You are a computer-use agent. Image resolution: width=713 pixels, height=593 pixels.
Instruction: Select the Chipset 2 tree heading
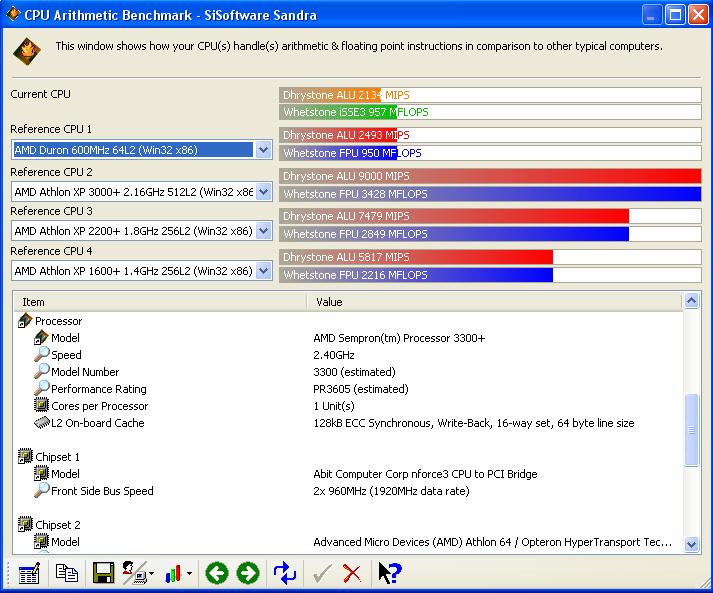click(x=58, y=525)
